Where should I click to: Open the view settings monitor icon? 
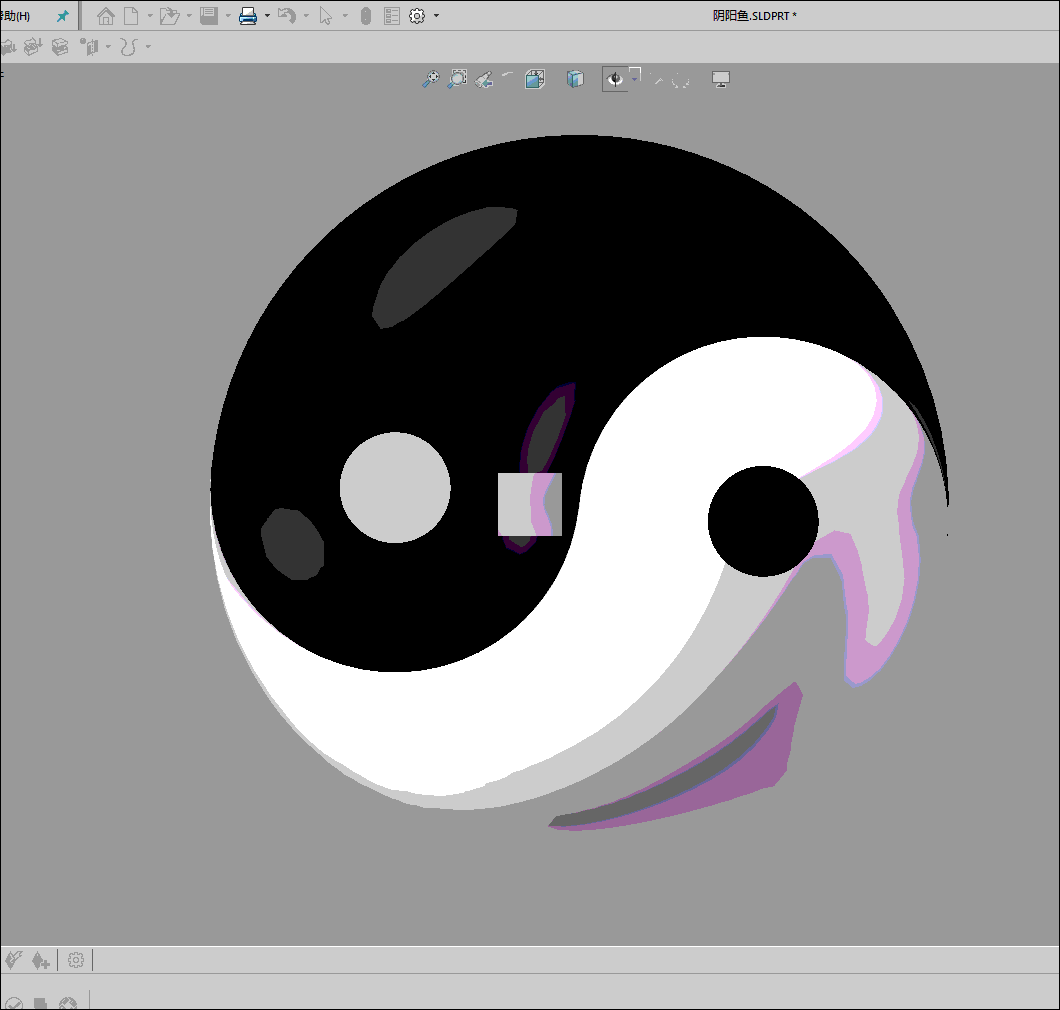(x=721, y=78)
